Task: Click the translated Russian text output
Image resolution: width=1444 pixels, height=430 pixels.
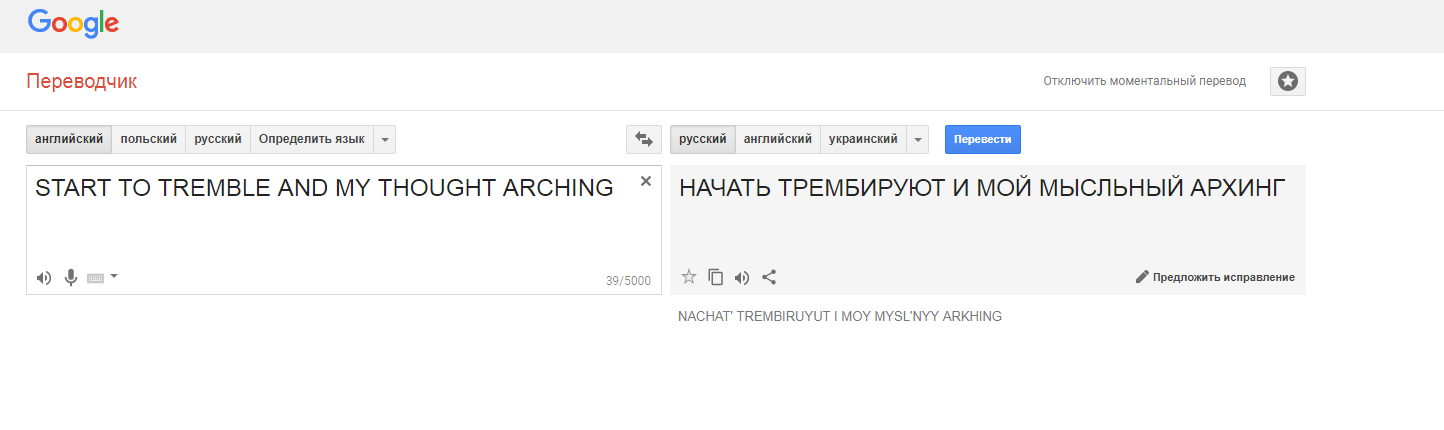Action: pyautogui.click(x=981, y=188)
